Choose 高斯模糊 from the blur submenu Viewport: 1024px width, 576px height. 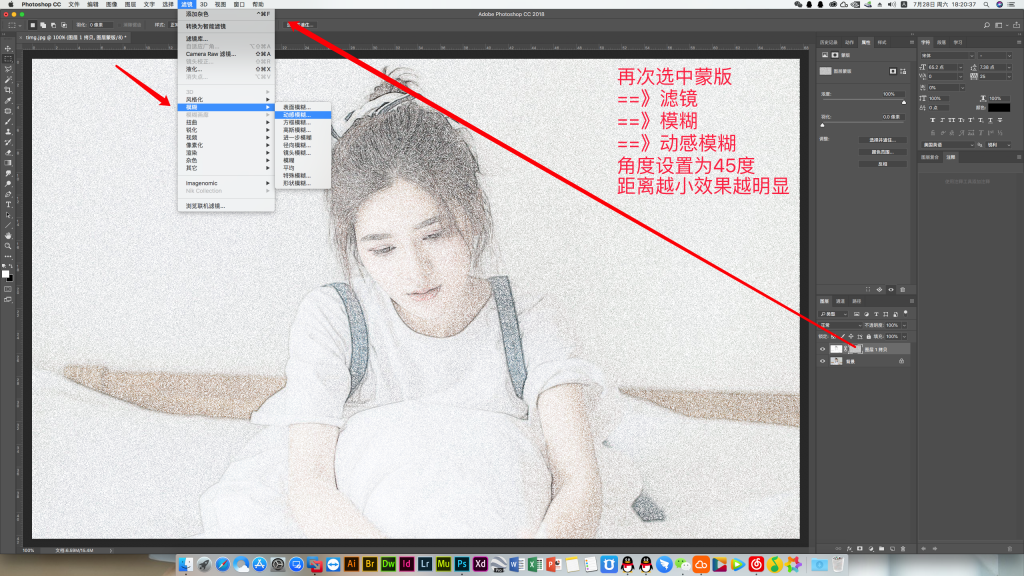click(303, 130)
